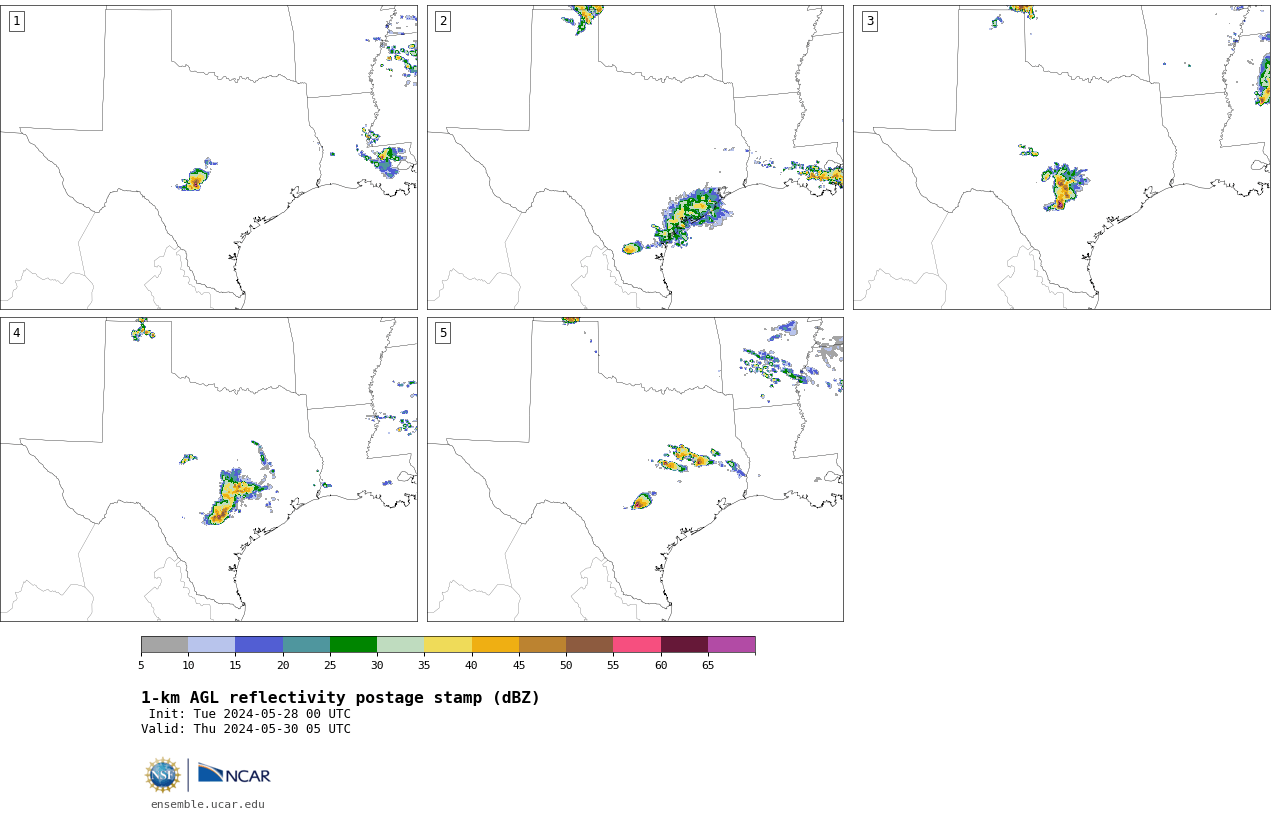Screen dimensions: 1280x815
Task: Click the 1-km AGL reflectivity title
Action: 340,698
